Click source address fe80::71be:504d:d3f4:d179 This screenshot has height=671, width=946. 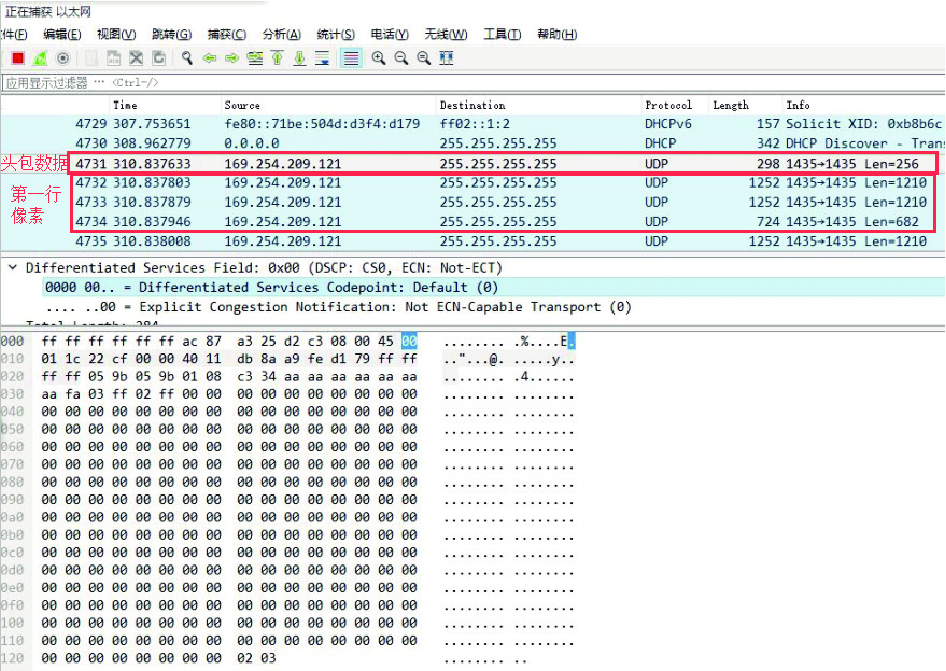(x=322, y=124)
